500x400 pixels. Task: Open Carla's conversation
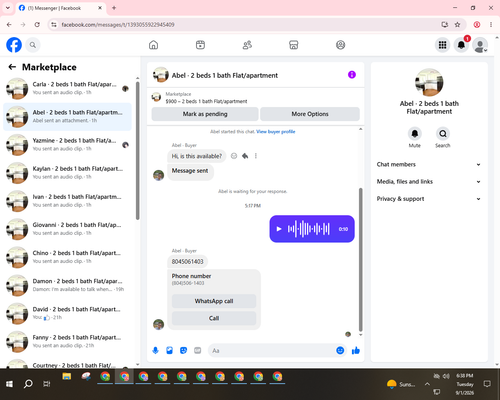(67, 89)
